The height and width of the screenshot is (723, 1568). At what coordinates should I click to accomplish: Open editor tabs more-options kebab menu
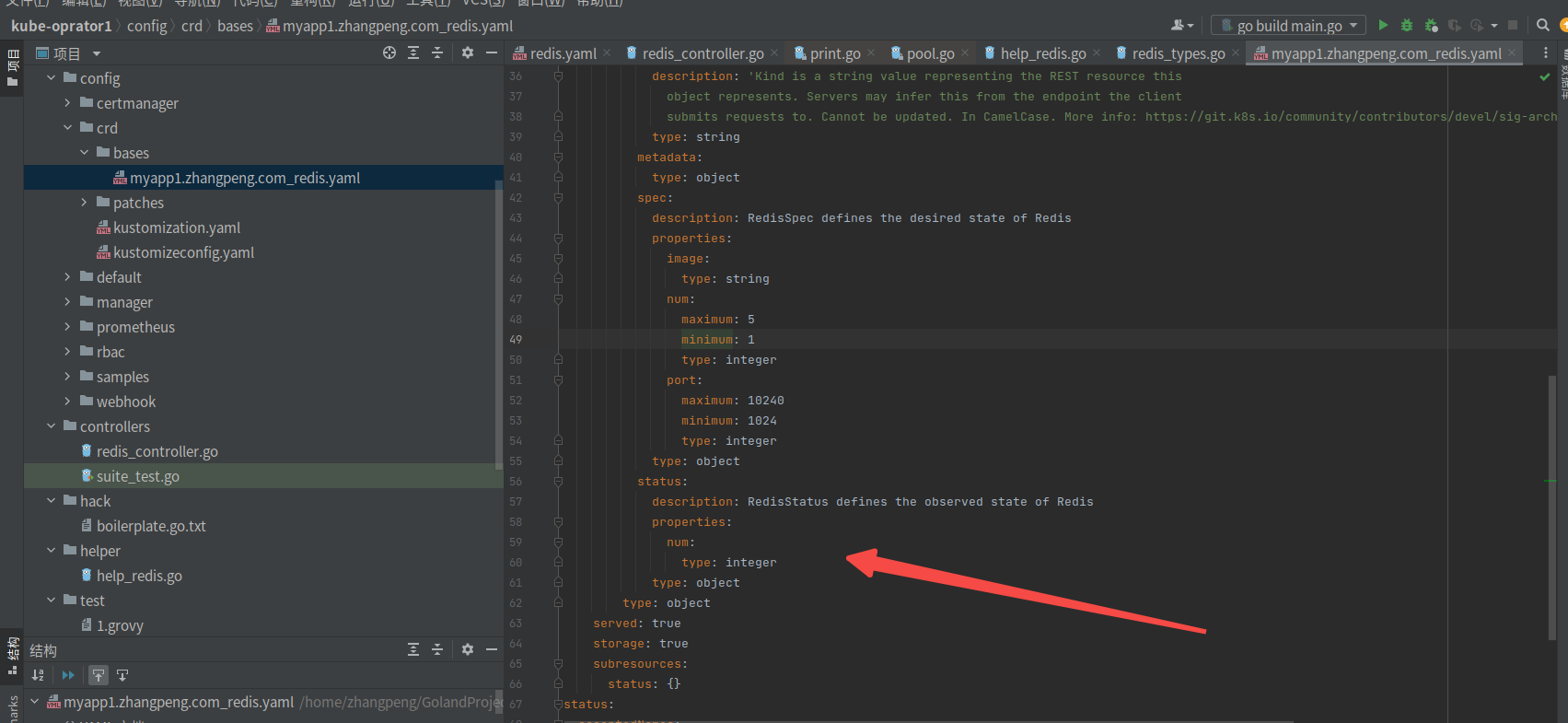click(1546, 53)
